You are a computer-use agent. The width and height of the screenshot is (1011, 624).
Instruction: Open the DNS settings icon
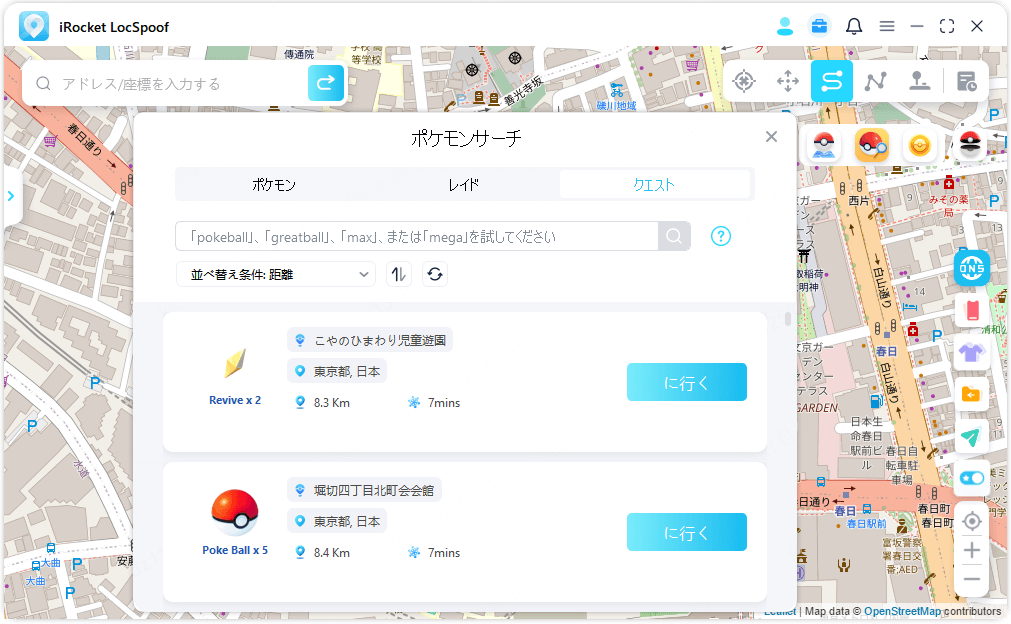(x=972, y=268)
